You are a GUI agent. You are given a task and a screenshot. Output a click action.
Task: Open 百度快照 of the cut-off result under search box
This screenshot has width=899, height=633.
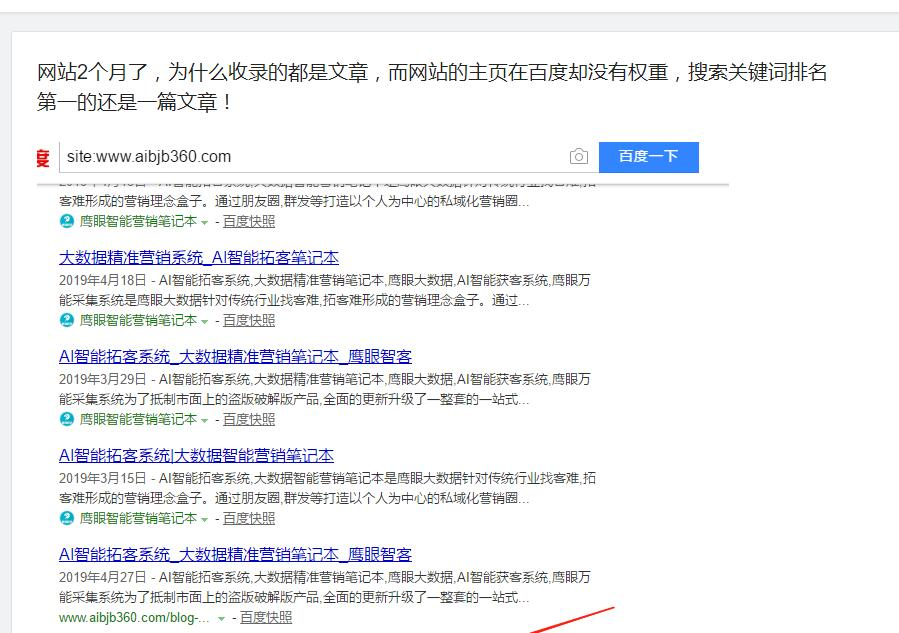pyautogui.click(x=249, y=221)
